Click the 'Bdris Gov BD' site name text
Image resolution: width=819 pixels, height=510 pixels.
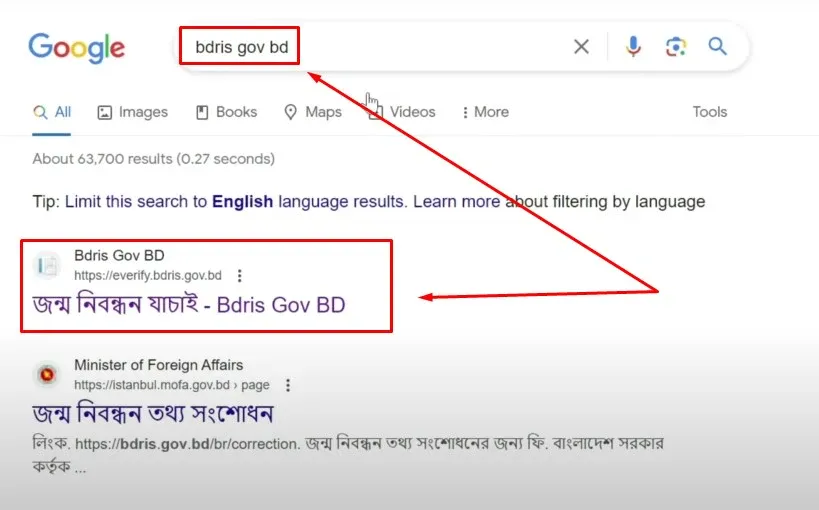point(119,256)
